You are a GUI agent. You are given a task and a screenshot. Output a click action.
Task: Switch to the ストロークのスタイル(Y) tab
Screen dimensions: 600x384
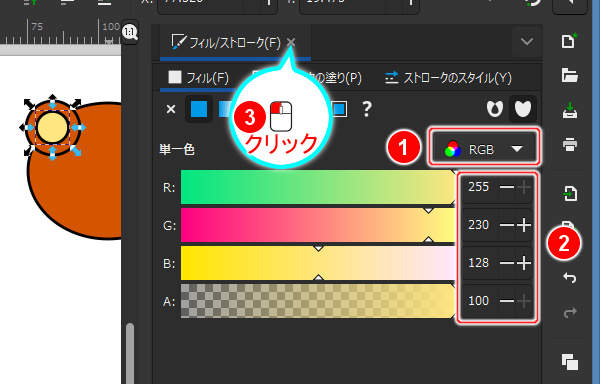click(448, 78)
